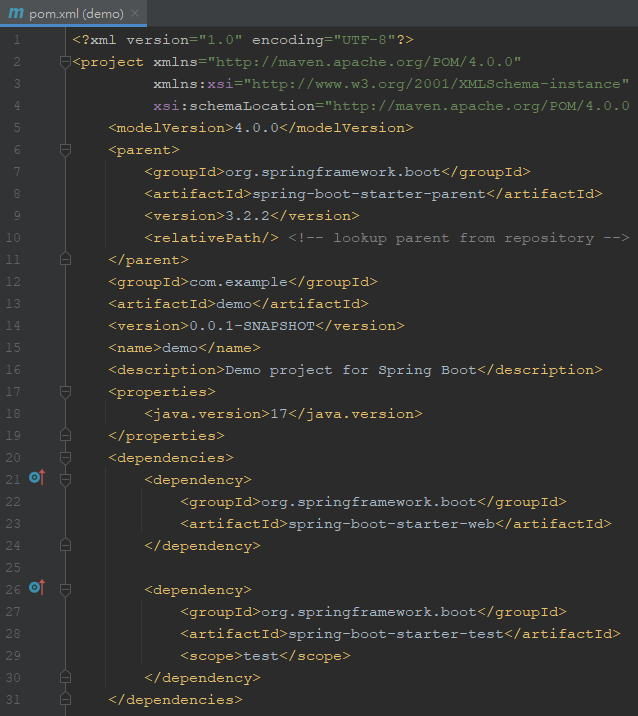
Task: Click the 'lookup parent from repository' comment
Action: point(459,238)
